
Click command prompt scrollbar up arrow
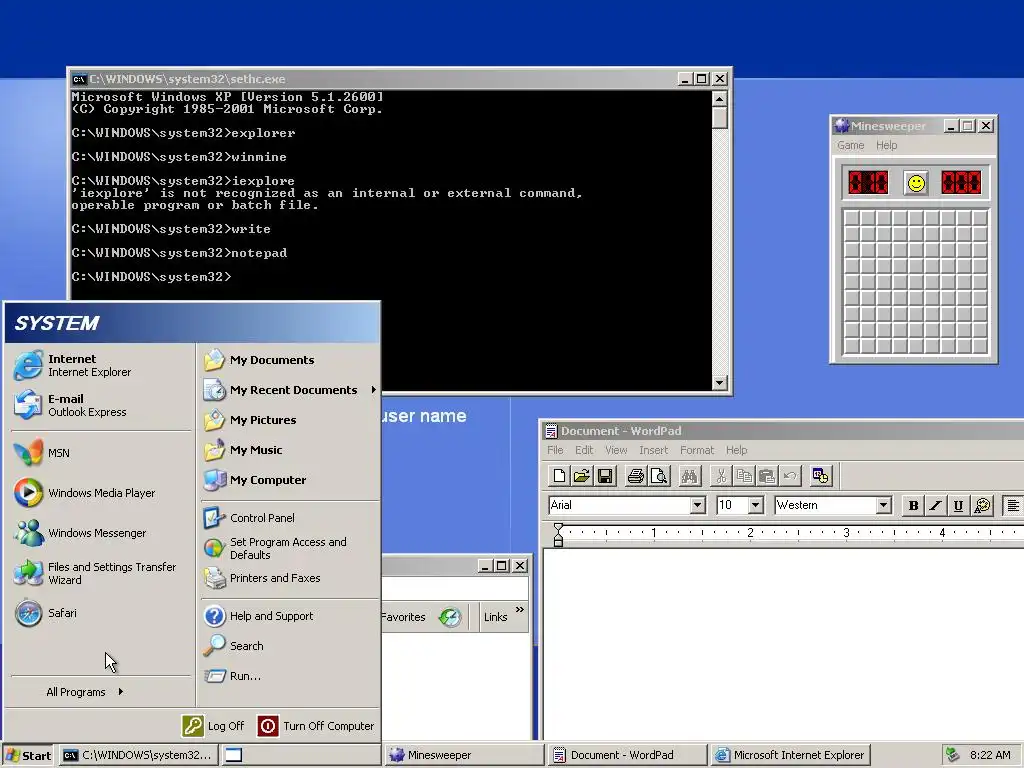tap(720, 99)
